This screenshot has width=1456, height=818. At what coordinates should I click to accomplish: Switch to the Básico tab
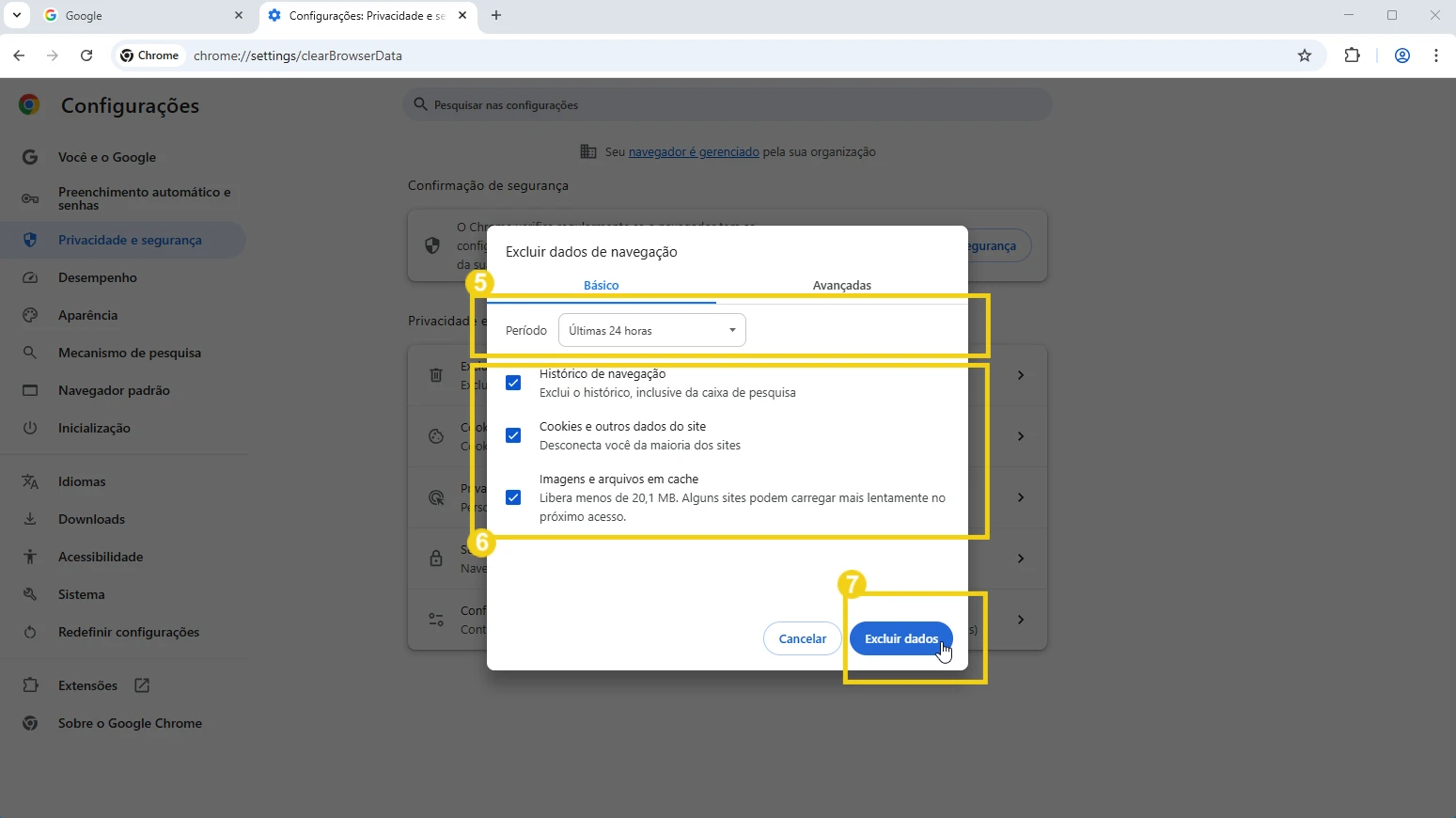602,285
